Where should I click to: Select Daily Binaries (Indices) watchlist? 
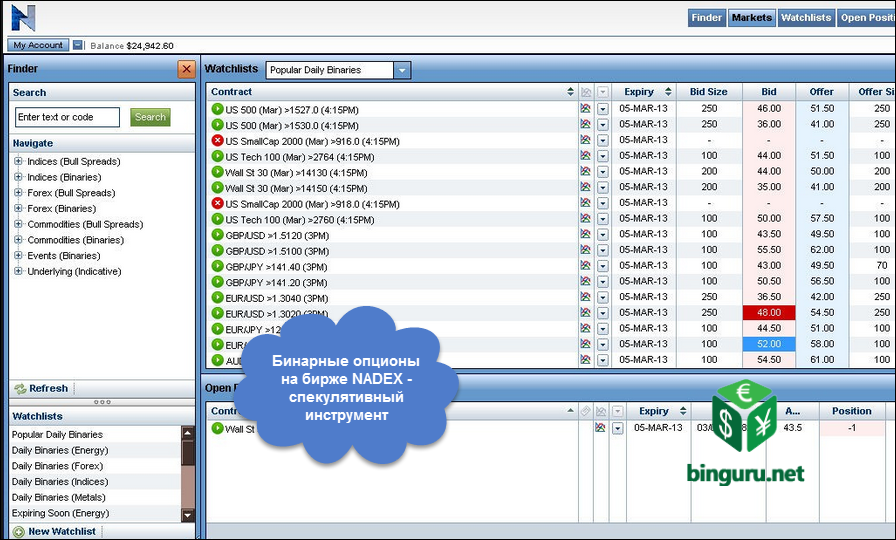click(60, 482)
